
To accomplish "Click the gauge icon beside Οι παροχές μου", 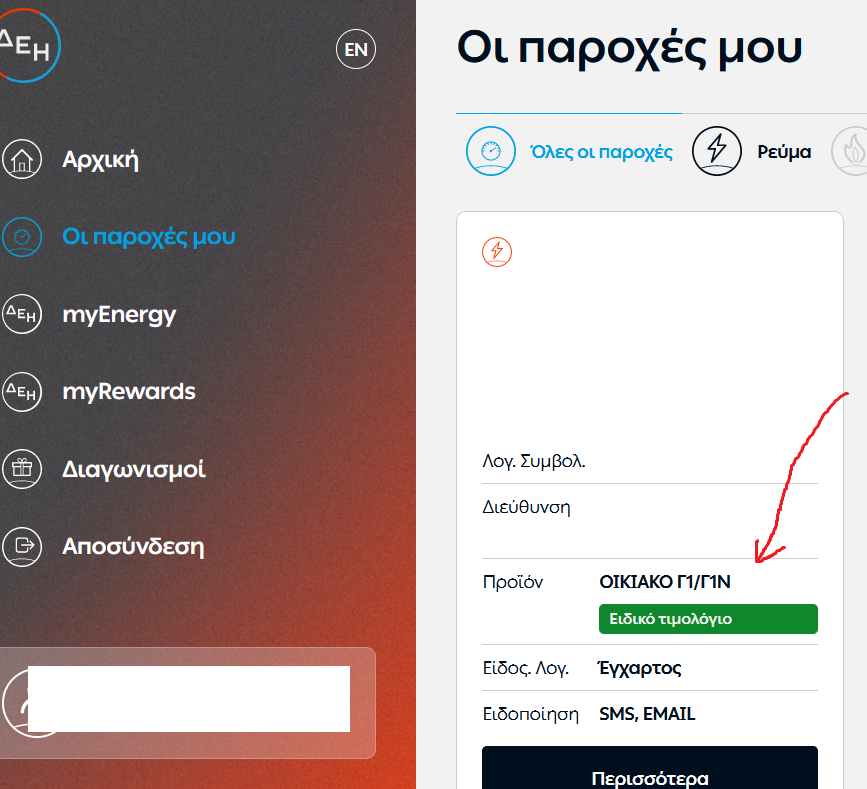I will [22, 237].
